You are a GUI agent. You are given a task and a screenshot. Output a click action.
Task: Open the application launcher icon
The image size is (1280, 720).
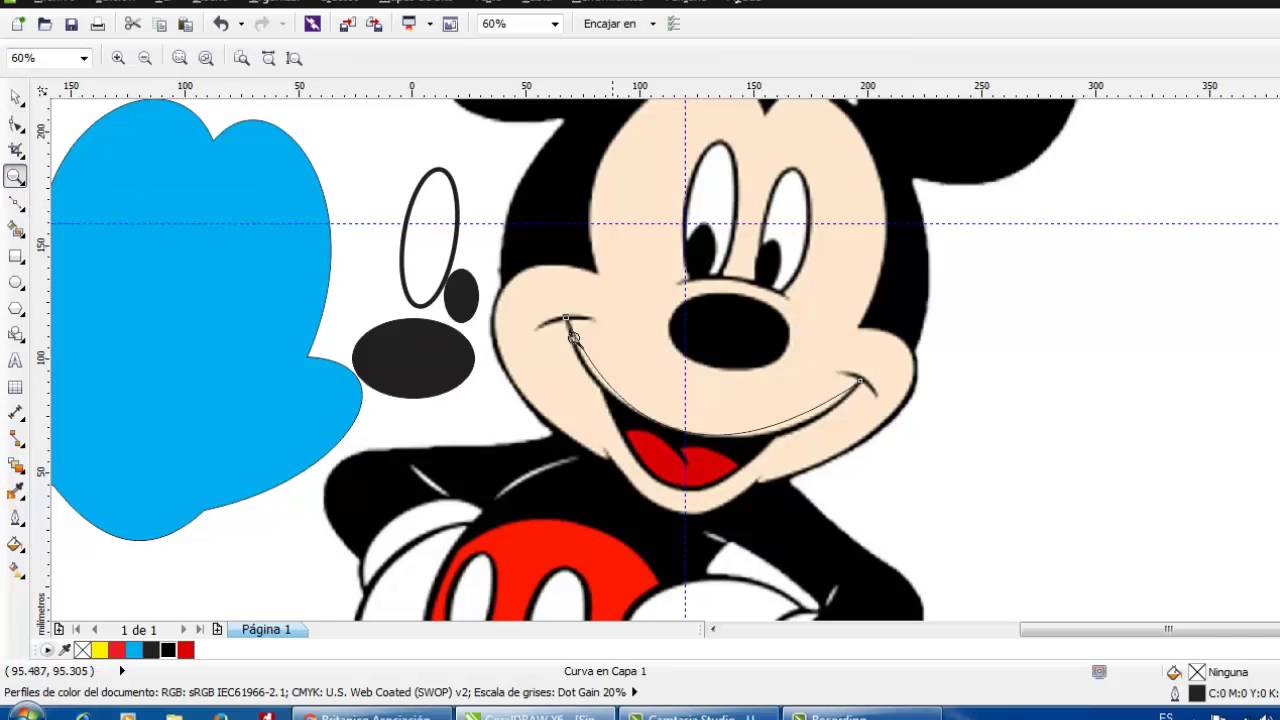[x=409, y=24]
